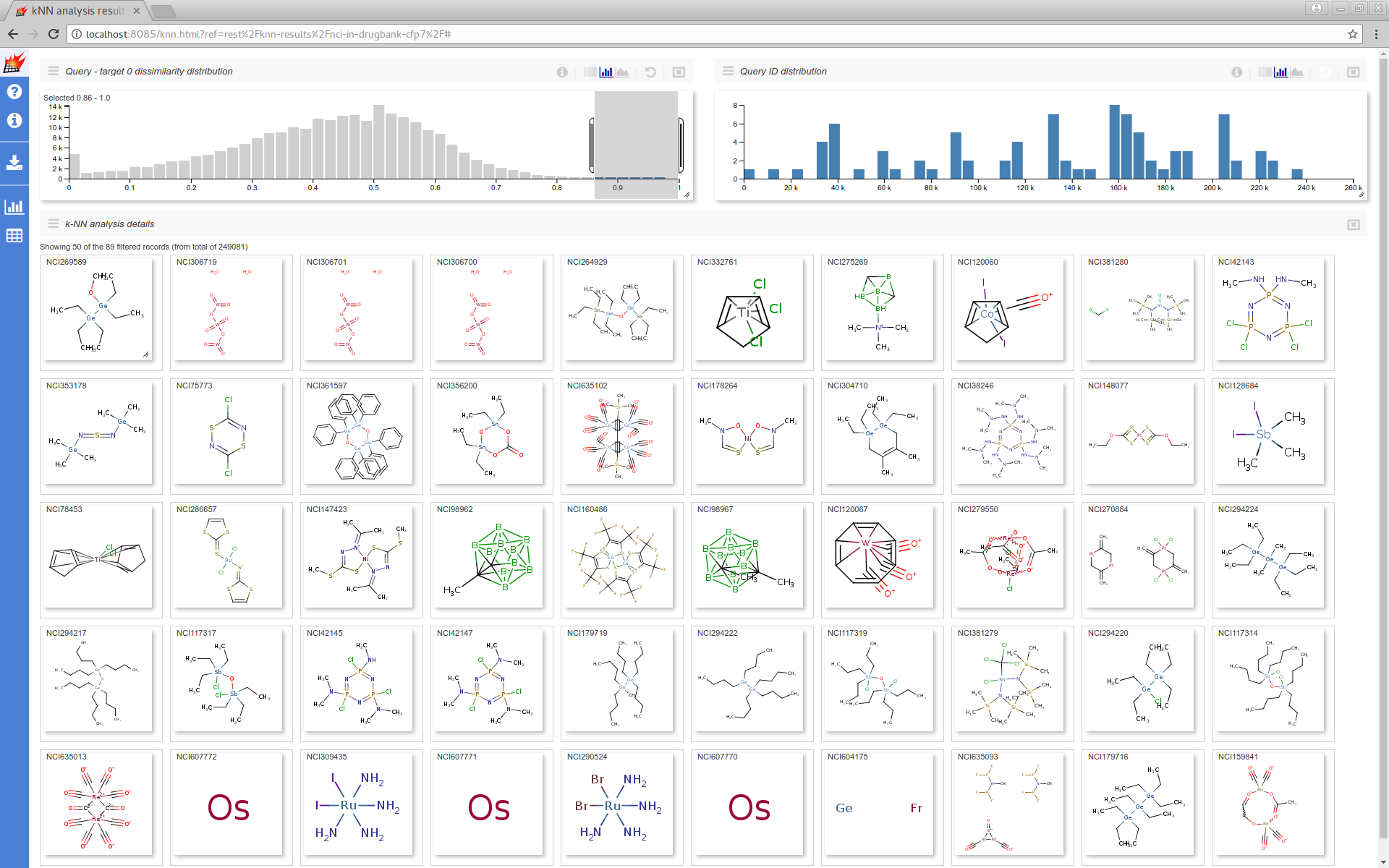Open menu of Query ID distribution panel

click(728, 71)
